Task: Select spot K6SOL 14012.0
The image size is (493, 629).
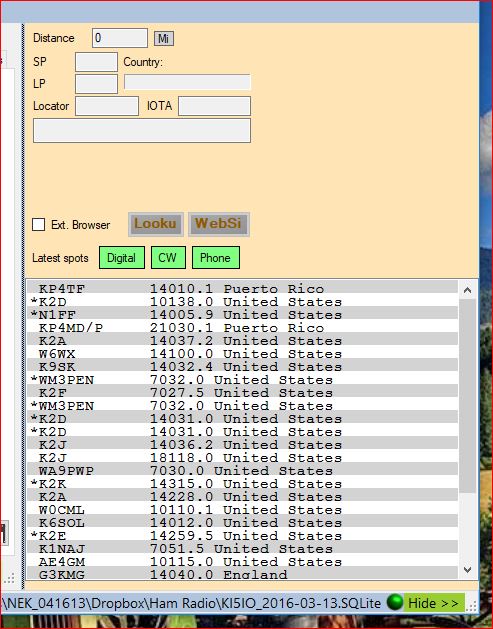Action: 242,523
